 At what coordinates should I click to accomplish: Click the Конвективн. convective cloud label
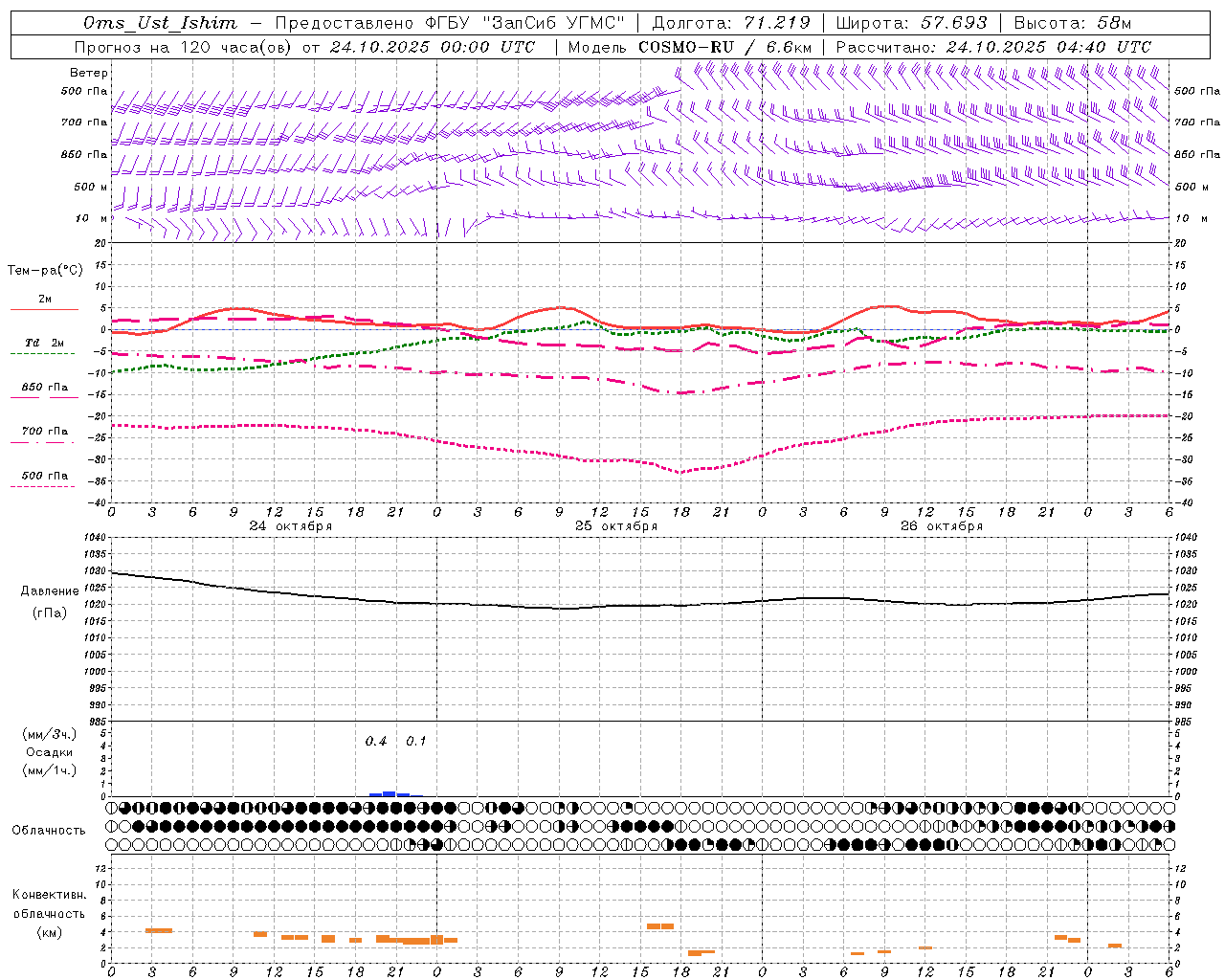click(x=49, y=895)
